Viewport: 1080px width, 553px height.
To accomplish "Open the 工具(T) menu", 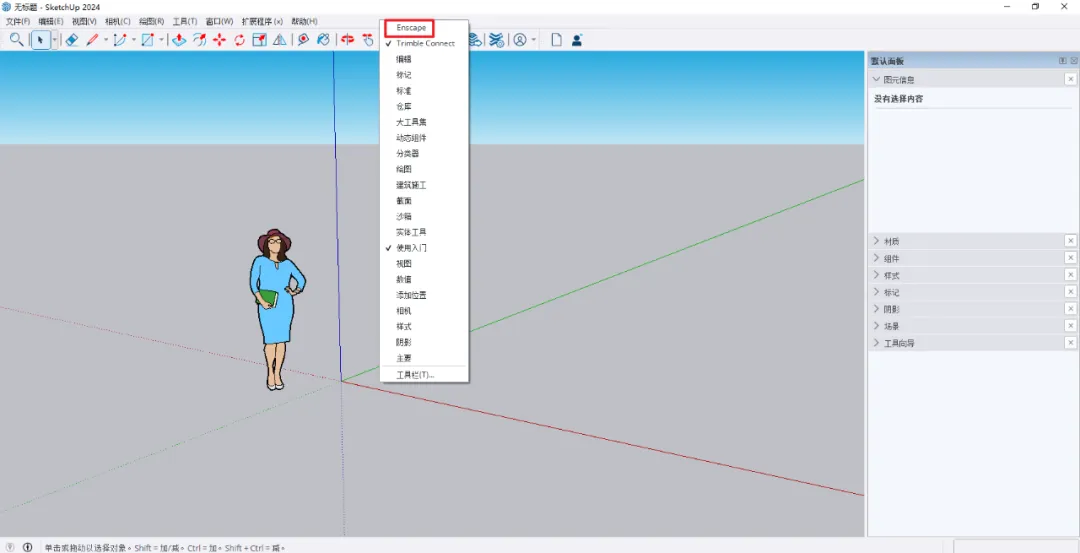I will (x=185, y=21).
